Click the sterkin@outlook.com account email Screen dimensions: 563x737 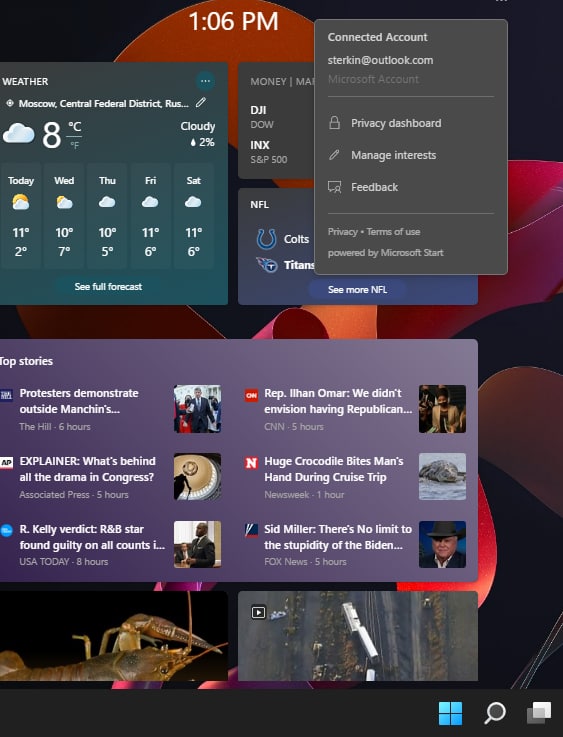click(380, 60)
